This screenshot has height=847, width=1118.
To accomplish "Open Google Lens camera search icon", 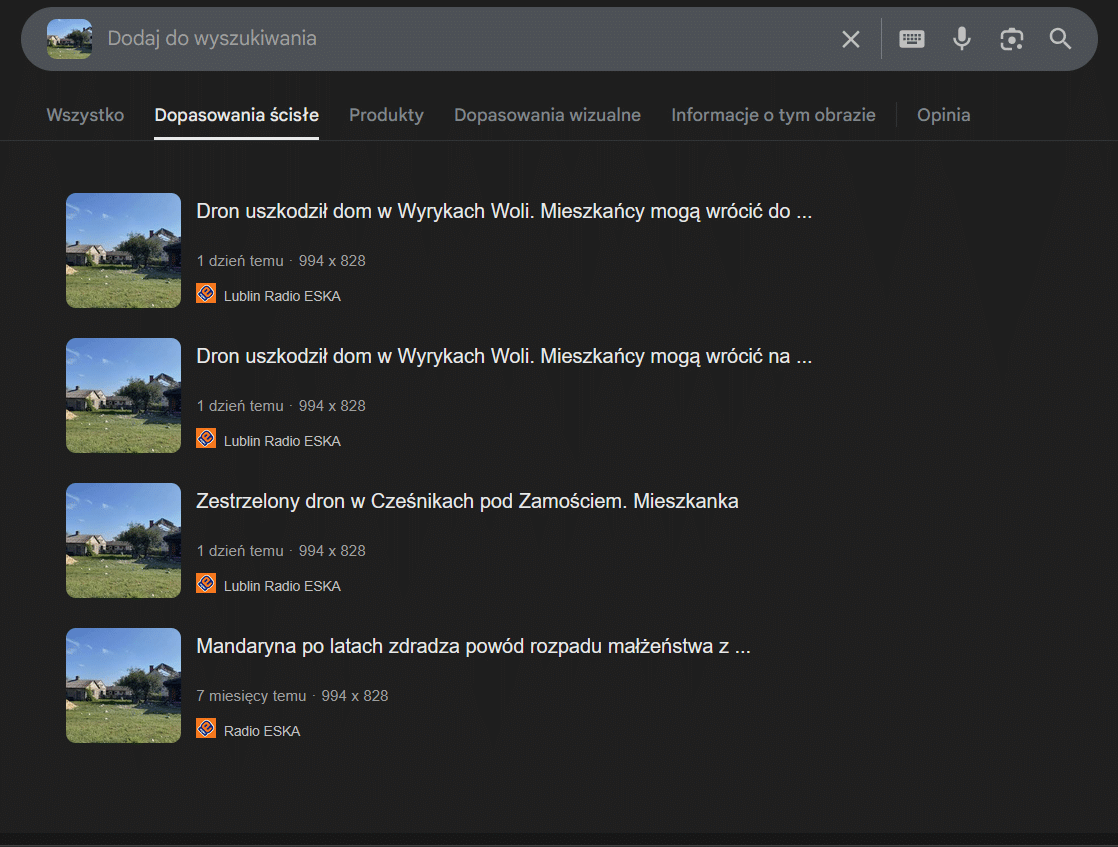I will [x=1011, y=39].
